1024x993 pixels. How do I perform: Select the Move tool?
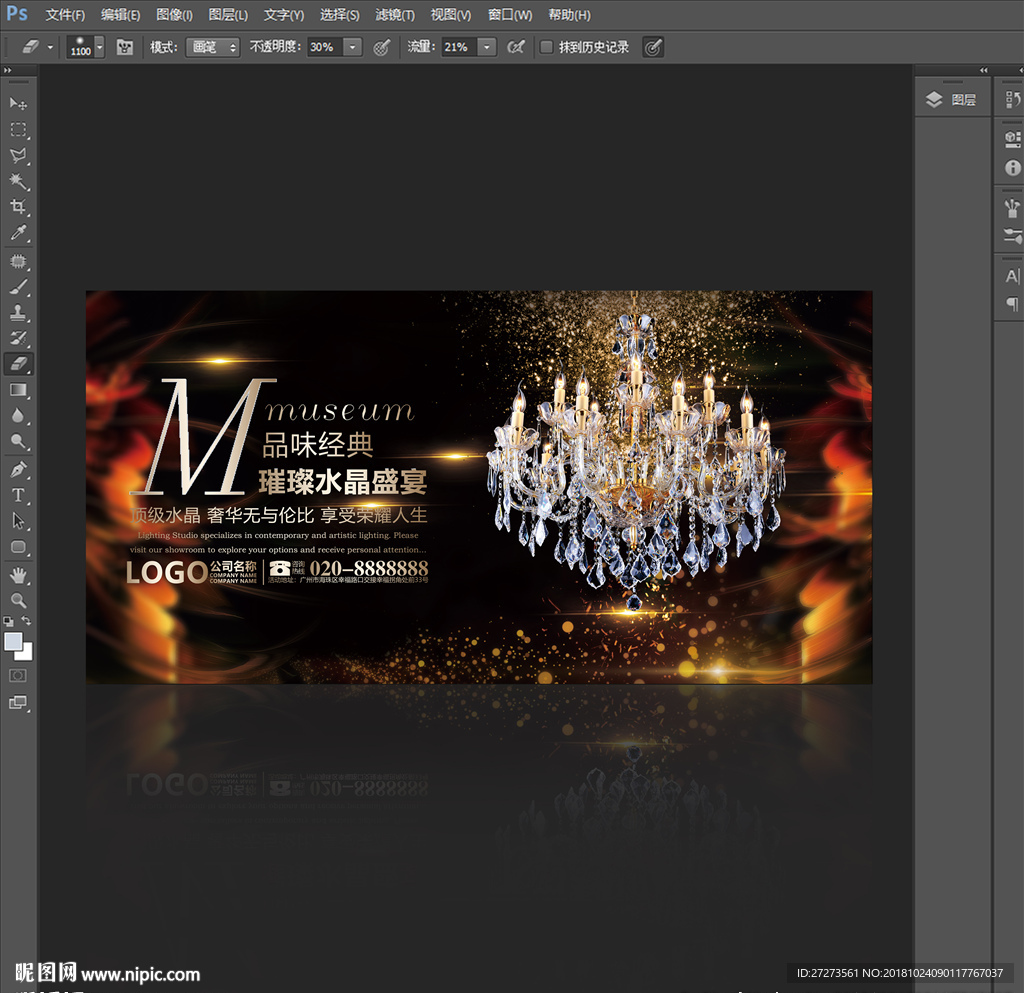[x=18, y=104]
